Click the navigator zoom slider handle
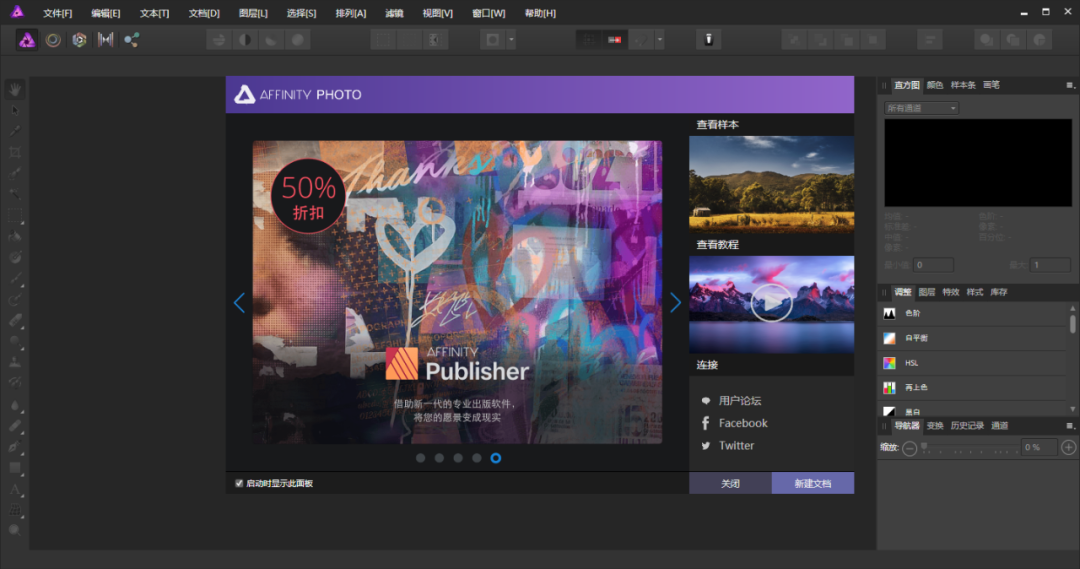 point(924,446)
